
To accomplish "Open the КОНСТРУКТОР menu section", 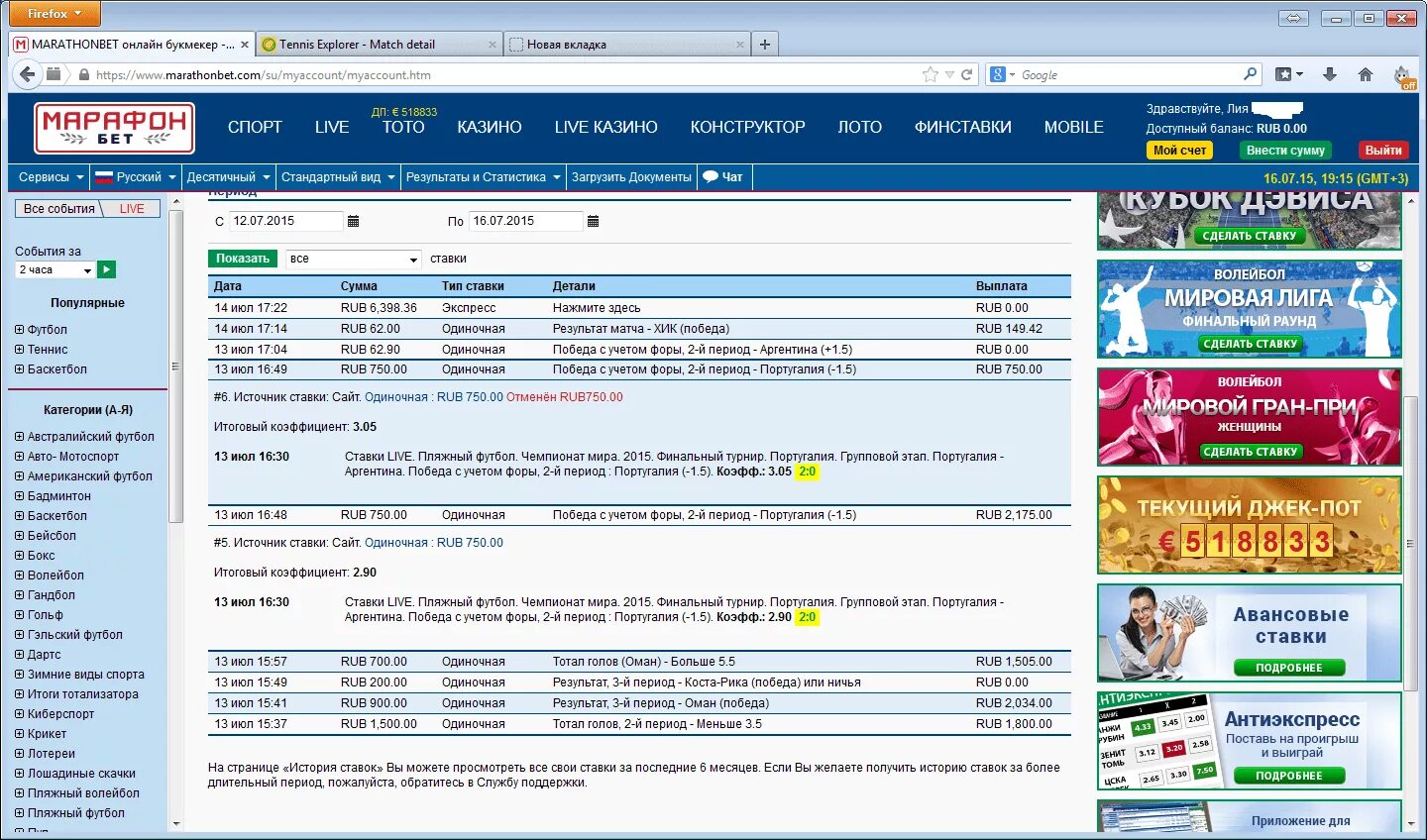I will click(748, 127).
